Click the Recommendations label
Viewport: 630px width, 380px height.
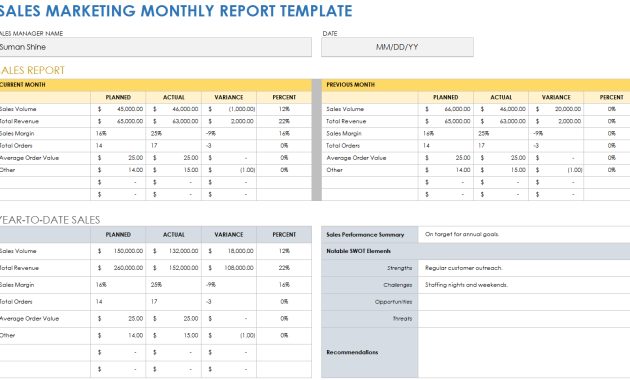(352, 352)
